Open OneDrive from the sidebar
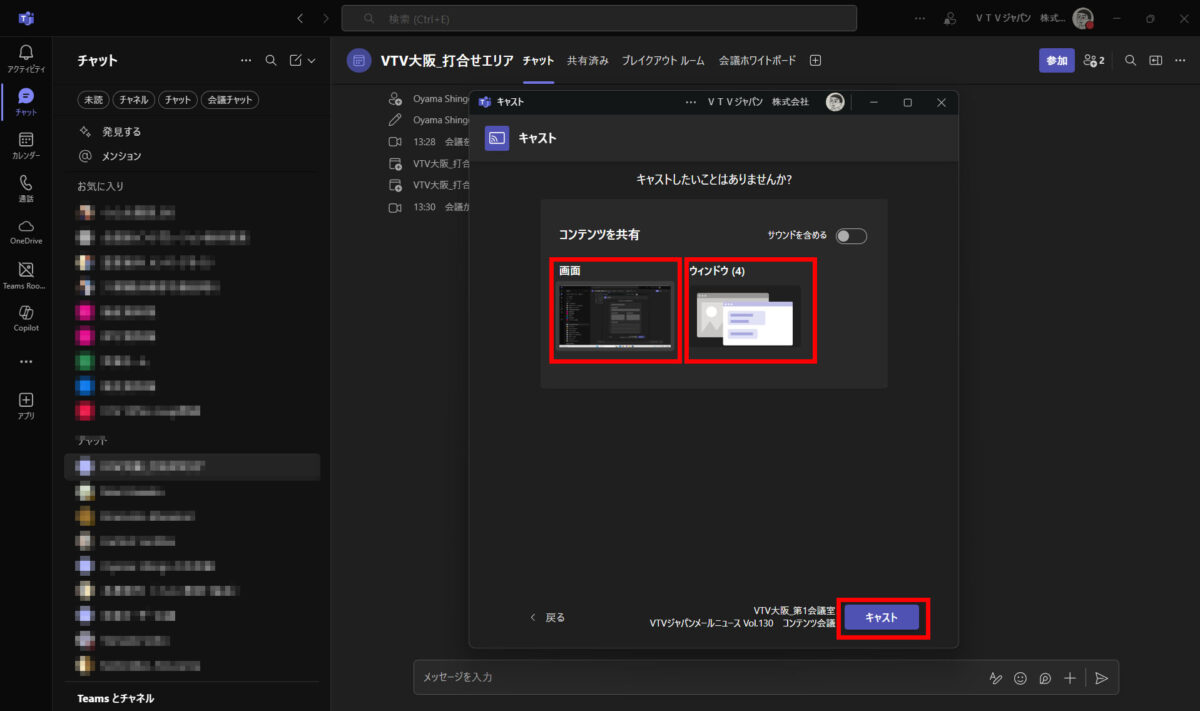Viewport: 1200px width, 711px height. pos(26,231)
